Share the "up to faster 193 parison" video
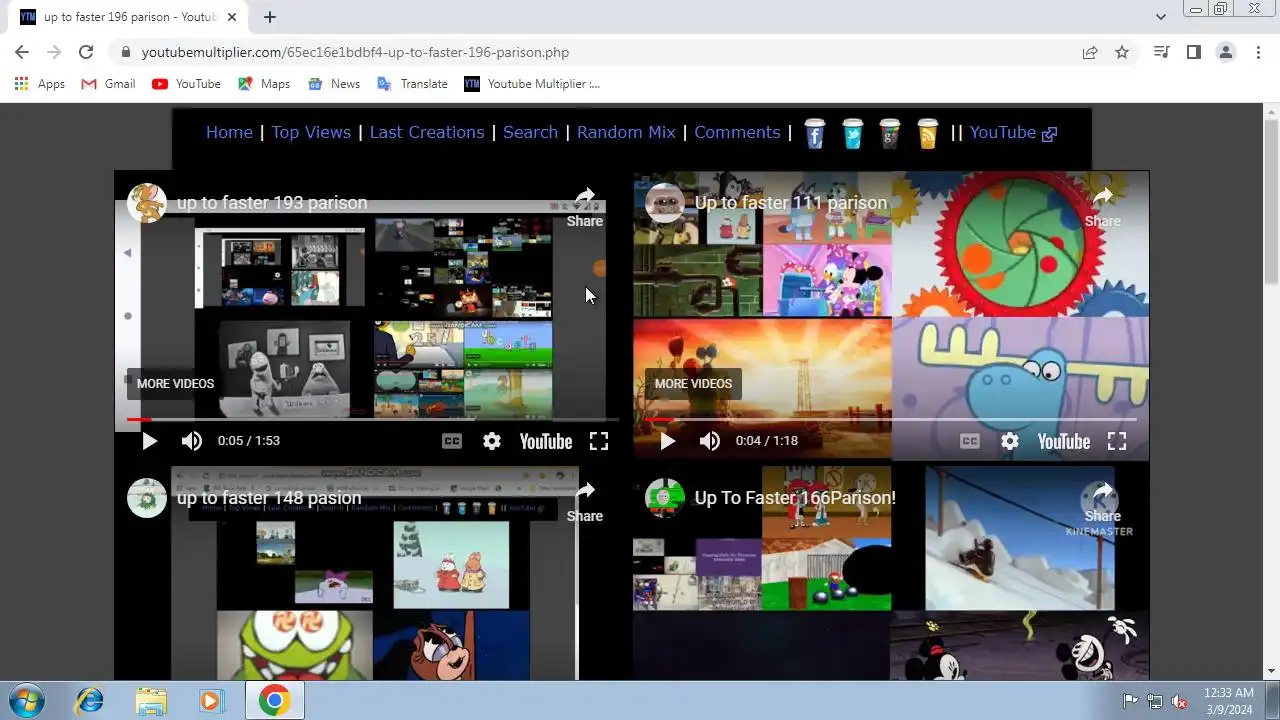 [x=585, y=206]
